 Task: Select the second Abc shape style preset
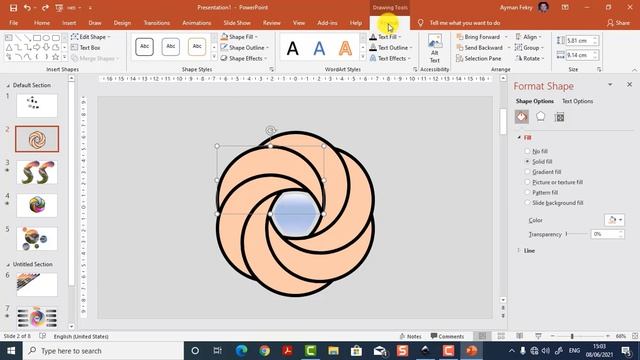click(171, 47)
